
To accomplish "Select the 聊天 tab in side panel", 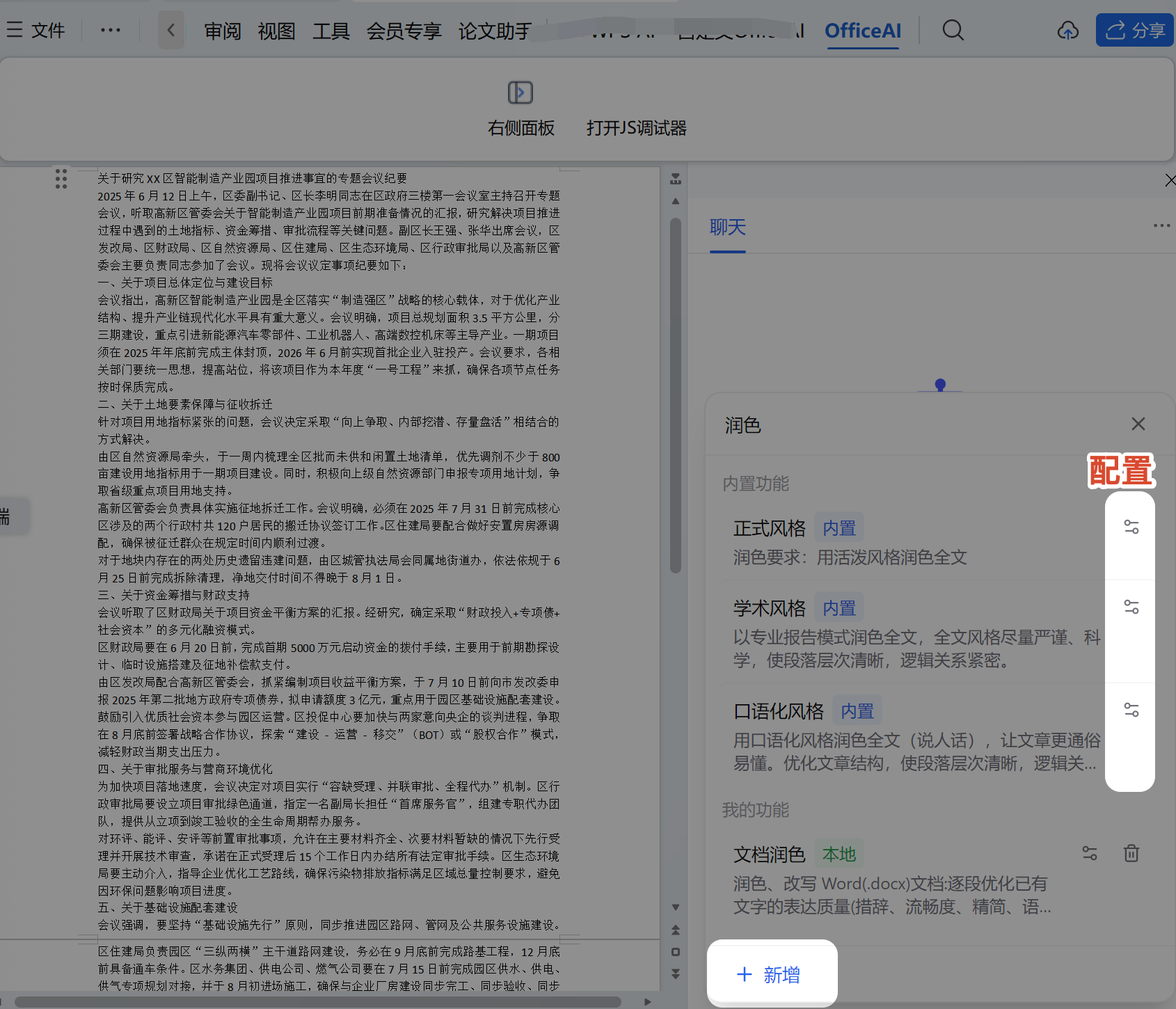I will click(728, 228).
